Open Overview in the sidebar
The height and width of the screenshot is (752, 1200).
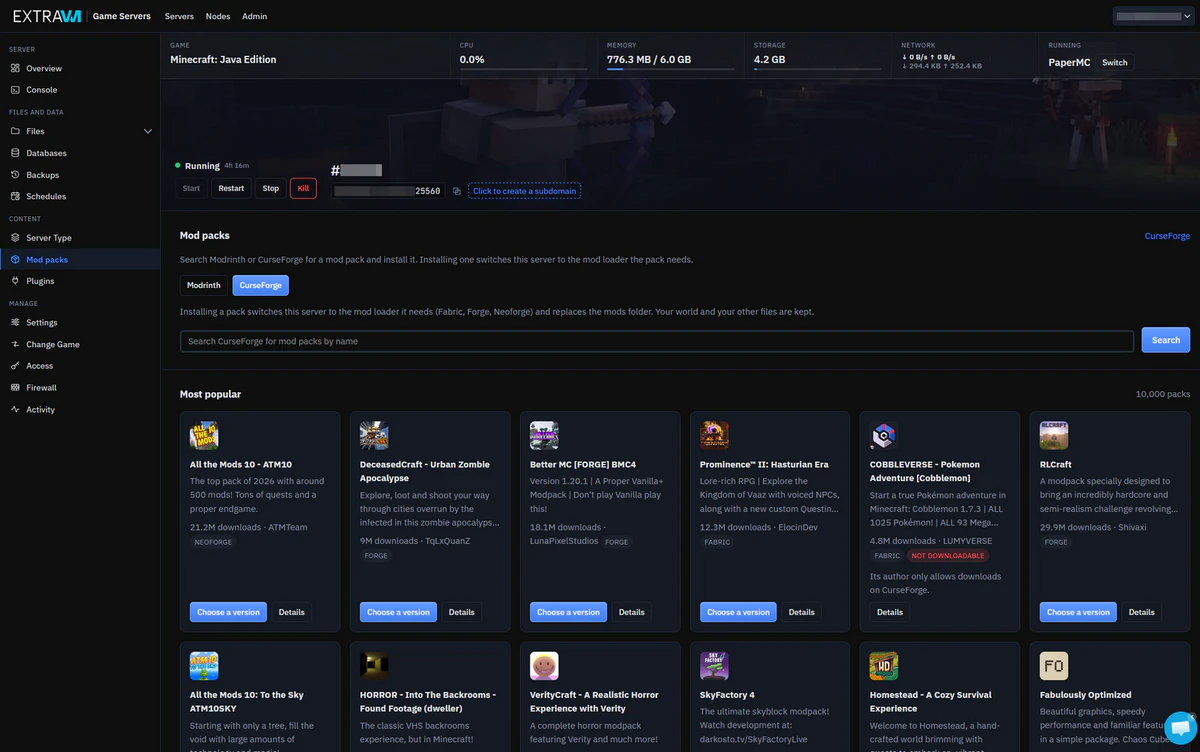[x=80, y=68]
